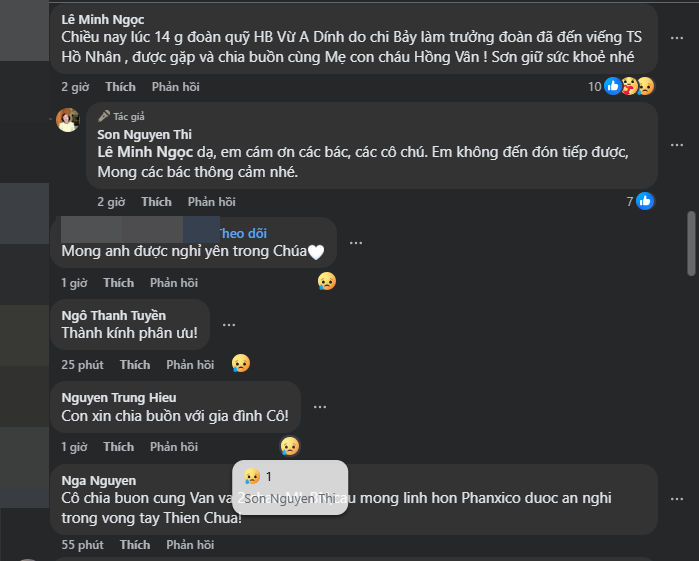Like Lê Minh Ngọc's comment via Thích
Image resolution: width=699 pixels, height=561 pixels.
coord(120,87)
